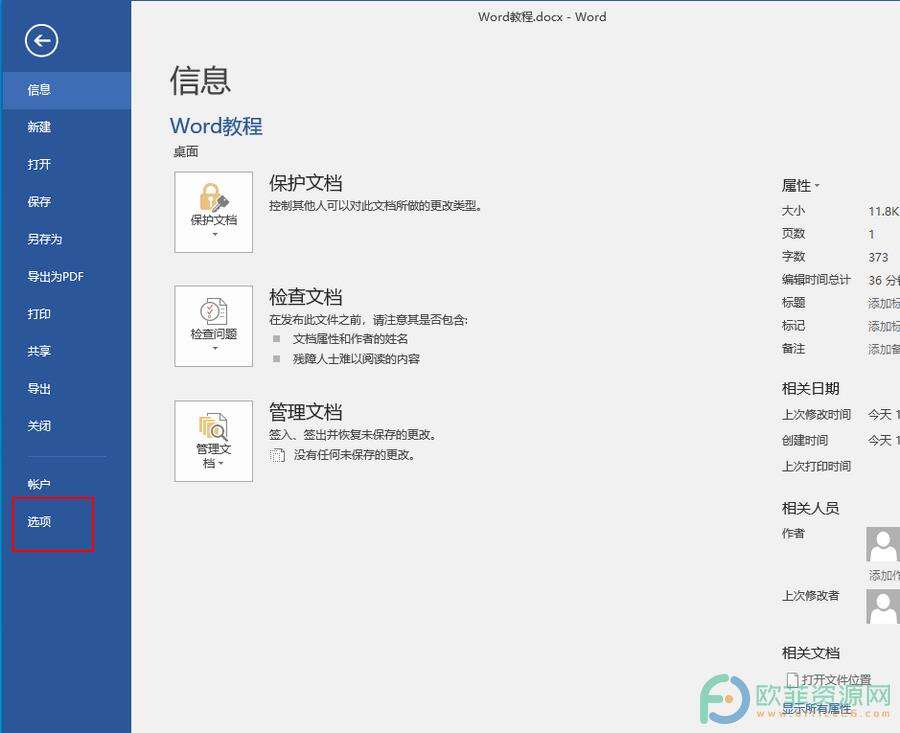Click the 显示所有属性 link
The height and width of the screenshot is (733, 900).
(x=816, y=709)
